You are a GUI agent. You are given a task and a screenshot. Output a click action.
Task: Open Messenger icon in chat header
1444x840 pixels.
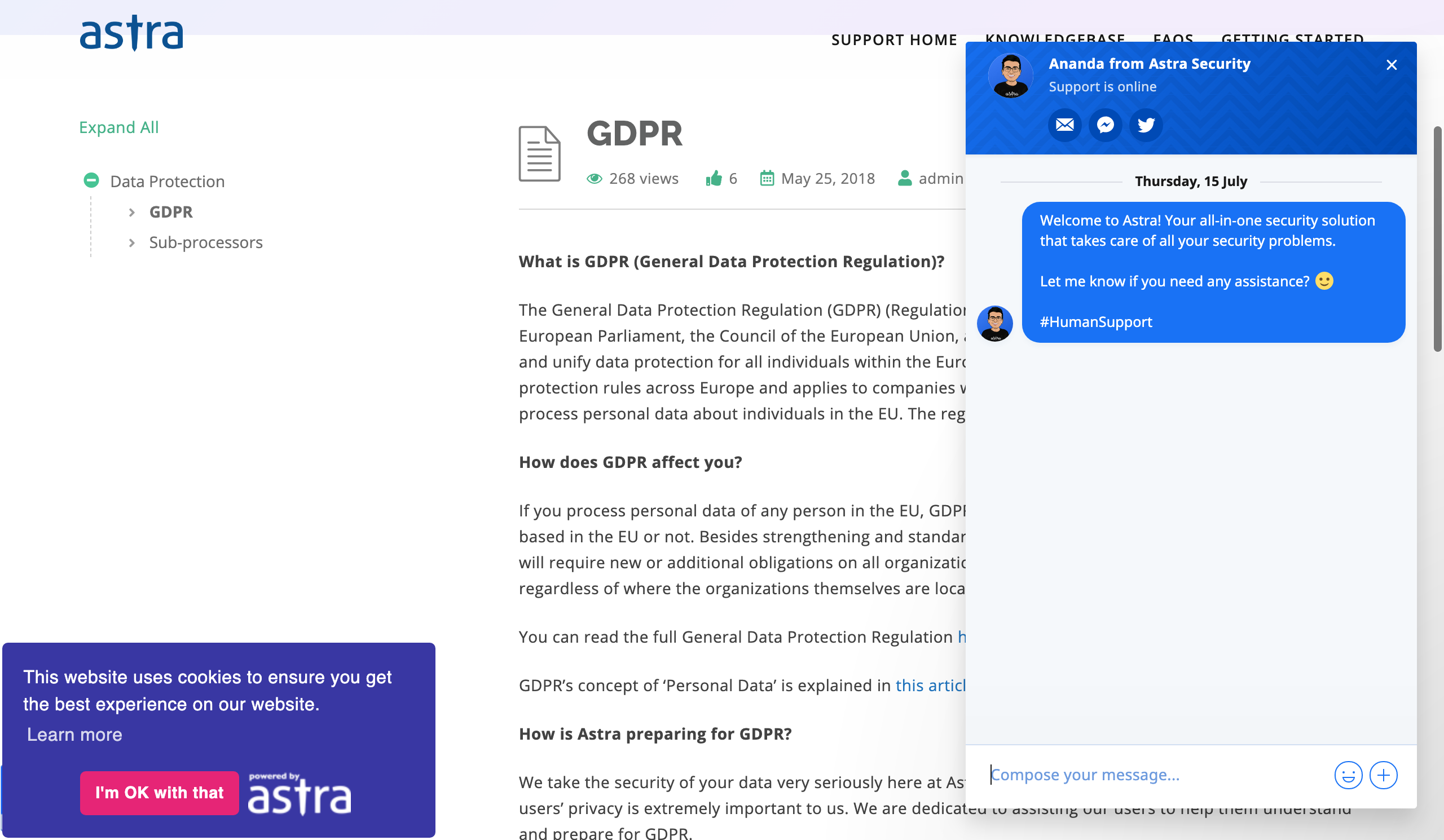pyautogui.click(x=1106, y=124)
